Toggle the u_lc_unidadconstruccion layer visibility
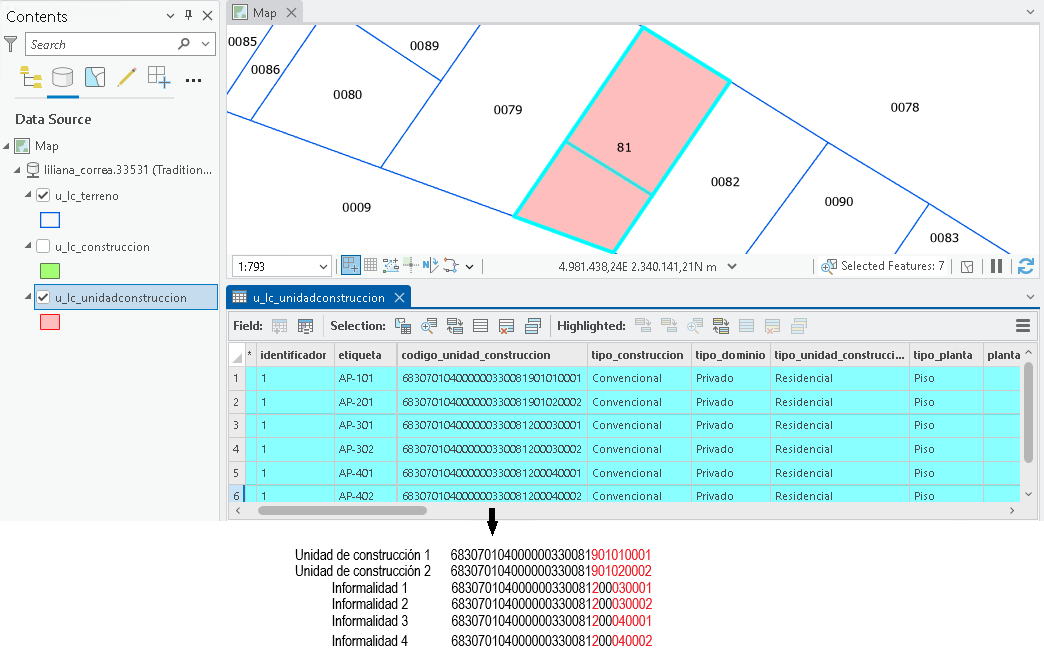 [x=43, y=298]
